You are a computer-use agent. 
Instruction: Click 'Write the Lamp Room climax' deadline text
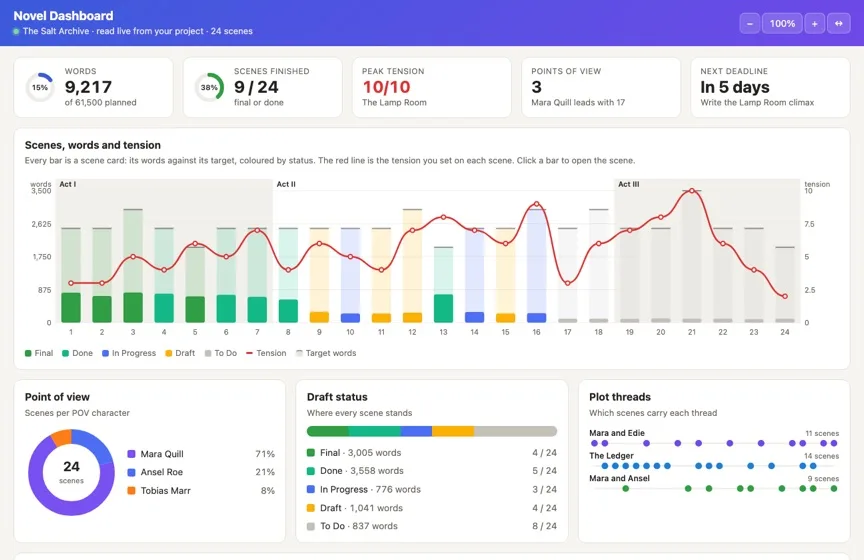pyautogui.click(x=757, y=103)
